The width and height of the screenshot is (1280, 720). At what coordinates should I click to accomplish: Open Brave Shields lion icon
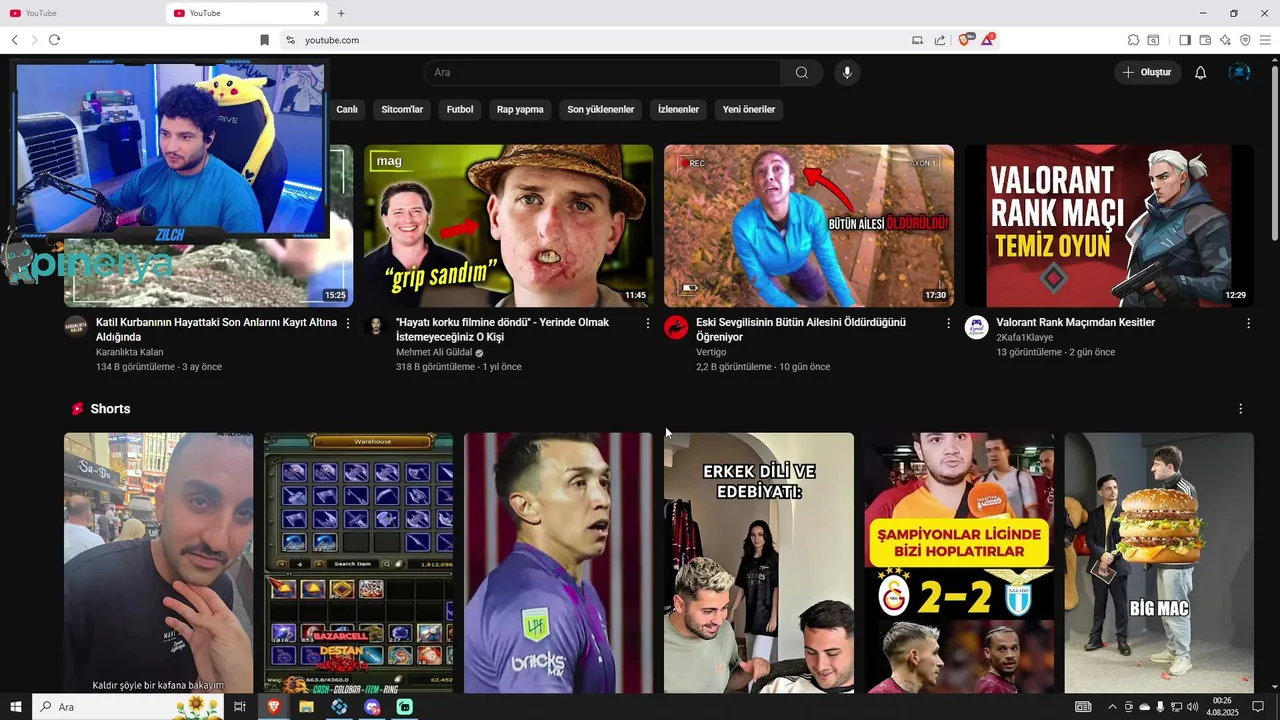(966, 39)
